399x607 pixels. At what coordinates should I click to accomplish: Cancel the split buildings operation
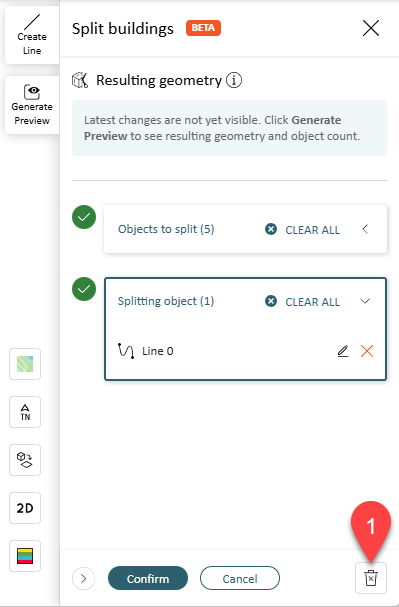pos(240,578)
